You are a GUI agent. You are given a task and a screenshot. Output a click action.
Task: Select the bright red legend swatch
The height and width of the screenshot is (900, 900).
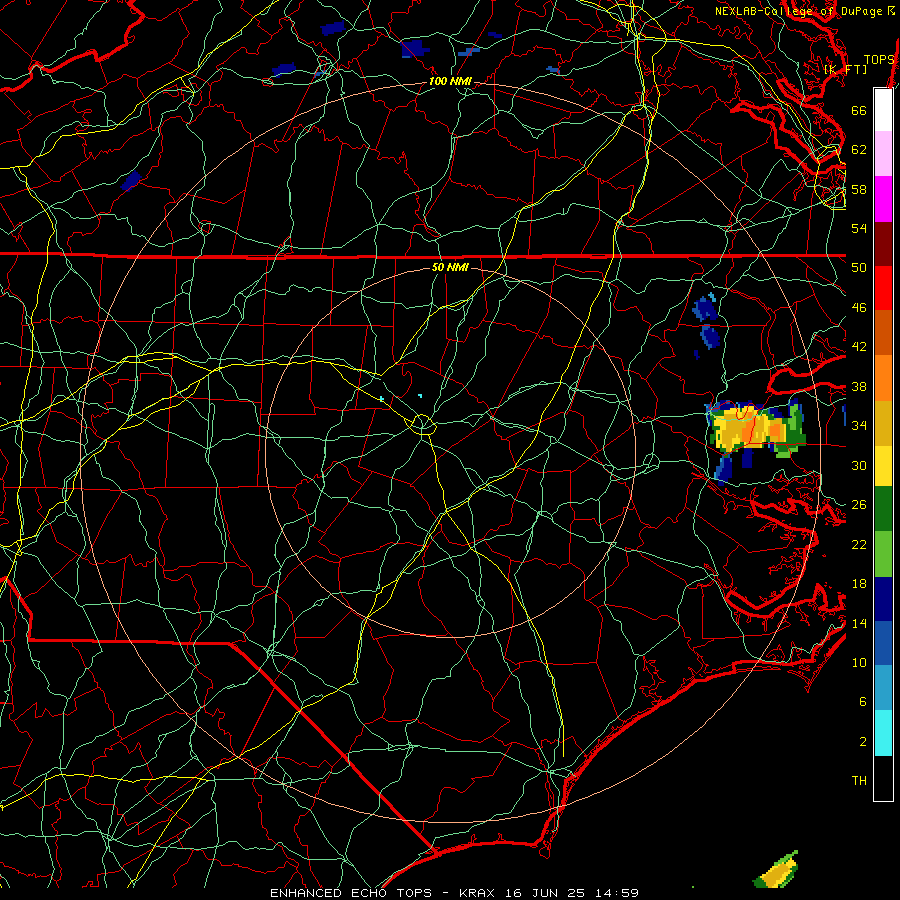(883, 288)
